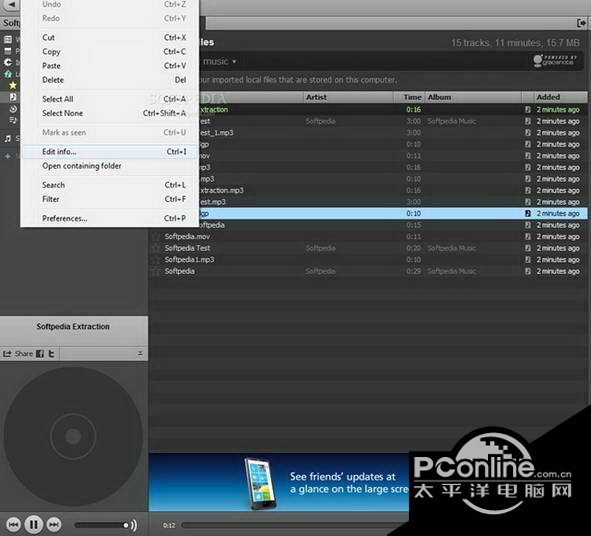This screenshot has height=536, width=591.
Task: Click the Share arrow icon in now-playing bar
Action: click(x=7, y=354)
